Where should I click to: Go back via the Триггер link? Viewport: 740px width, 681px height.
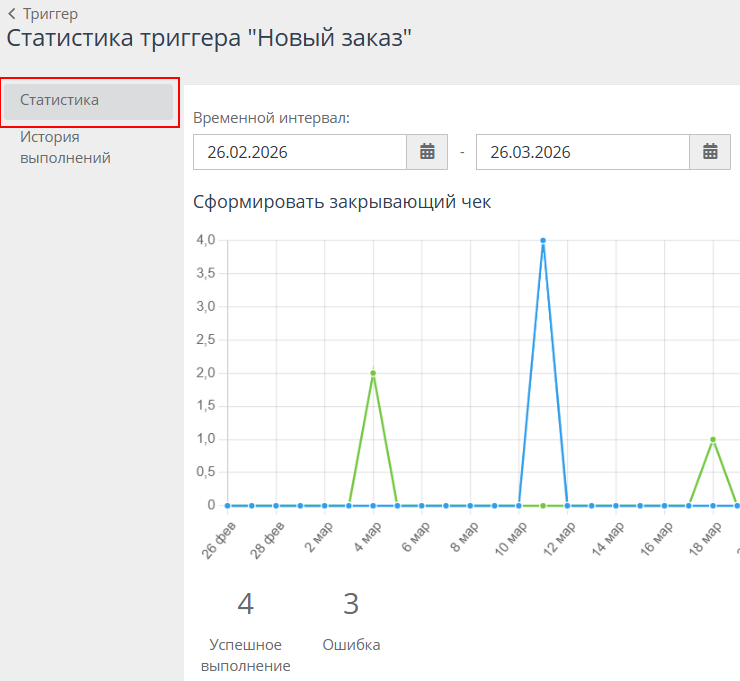(x=43, y=14)
